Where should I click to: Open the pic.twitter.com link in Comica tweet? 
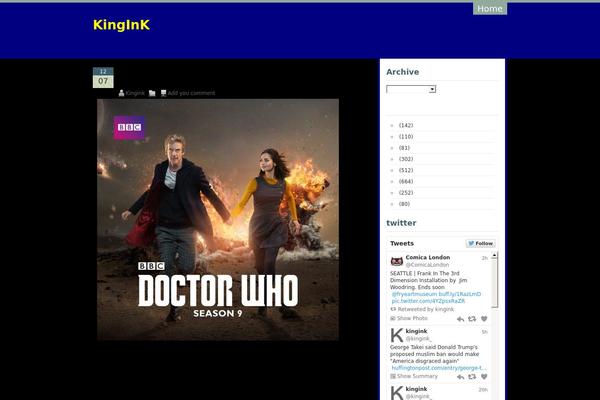pos(428,301)
